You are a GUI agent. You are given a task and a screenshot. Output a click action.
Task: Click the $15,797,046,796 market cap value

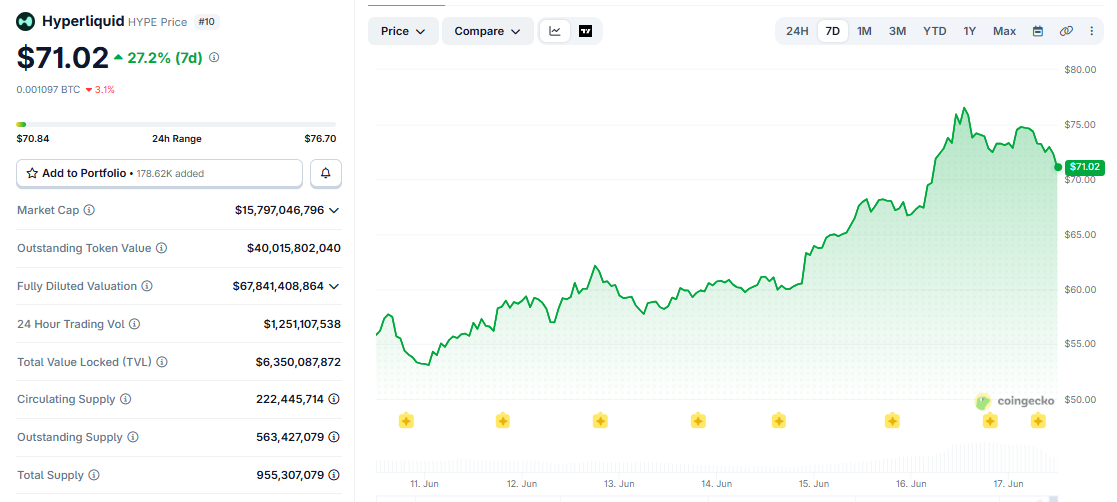(279, 210)
